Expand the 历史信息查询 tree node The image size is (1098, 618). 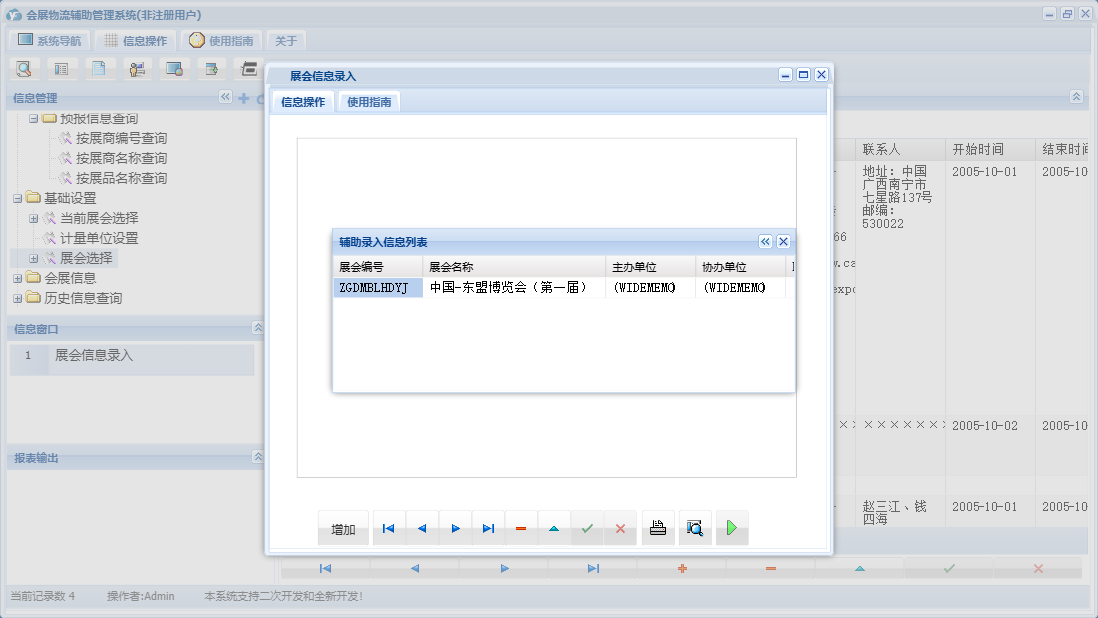click(x=18, y=299)
